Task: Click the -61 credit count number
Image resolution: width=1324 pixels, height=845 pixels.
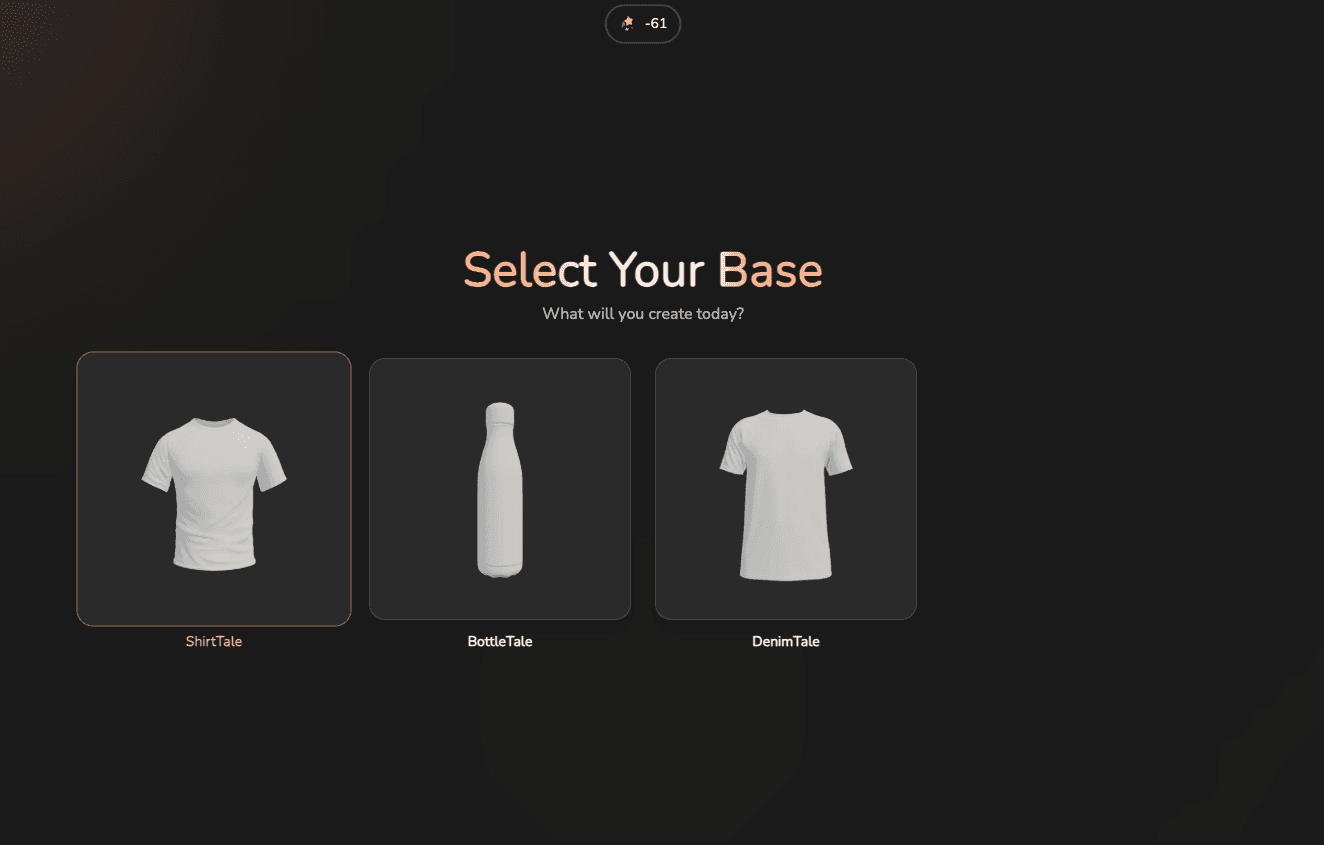Action: tap(656, 24)
